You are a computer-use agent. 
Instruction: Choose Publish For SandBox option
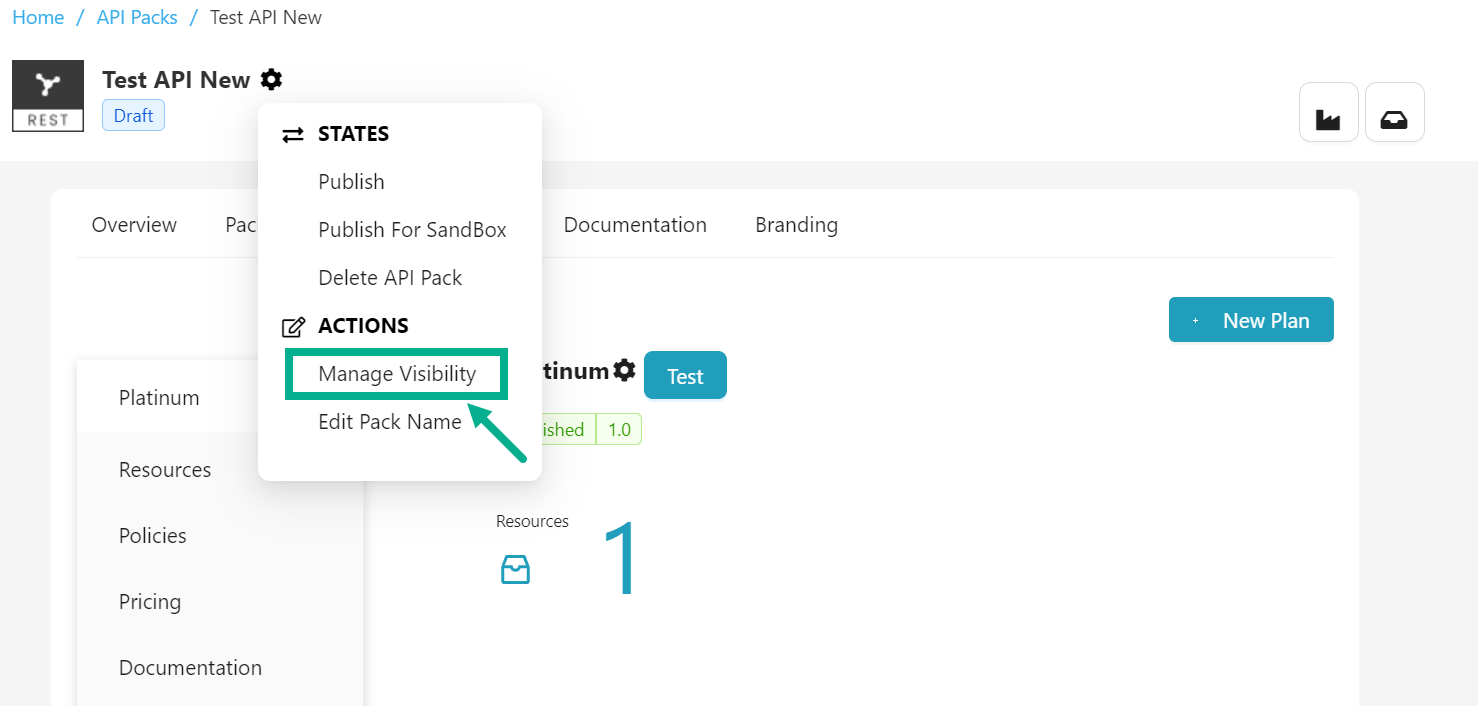pos(412,230)
